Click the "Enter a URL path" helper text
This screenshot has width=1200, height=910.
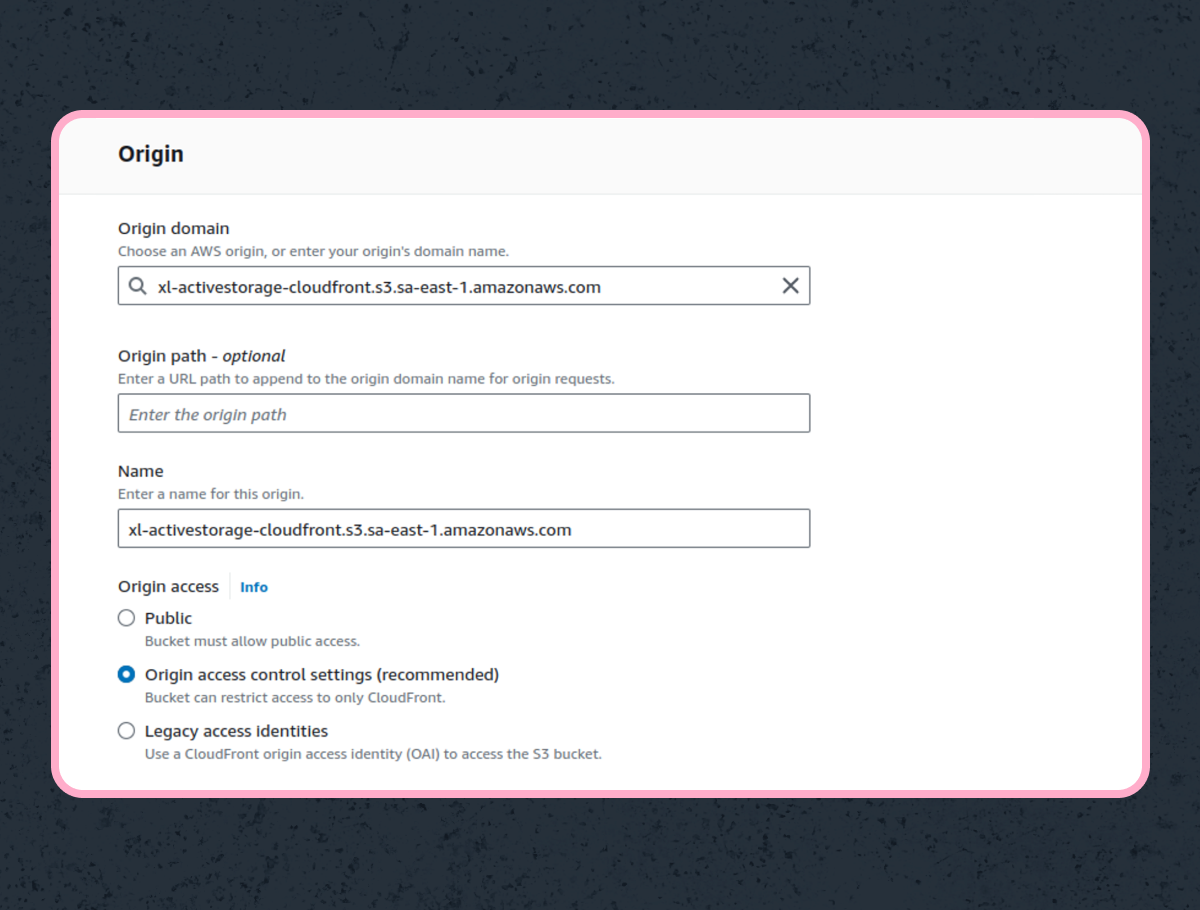tap(366, 379)
